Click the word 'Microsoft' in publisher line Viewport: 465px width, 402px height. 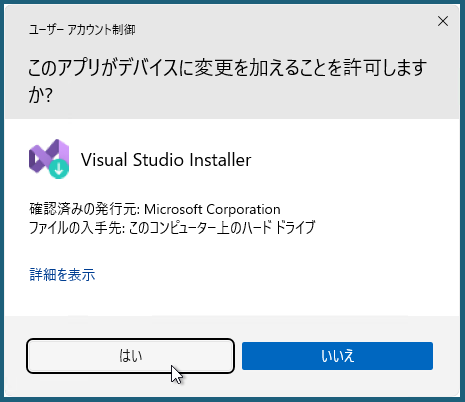point(173,209)
